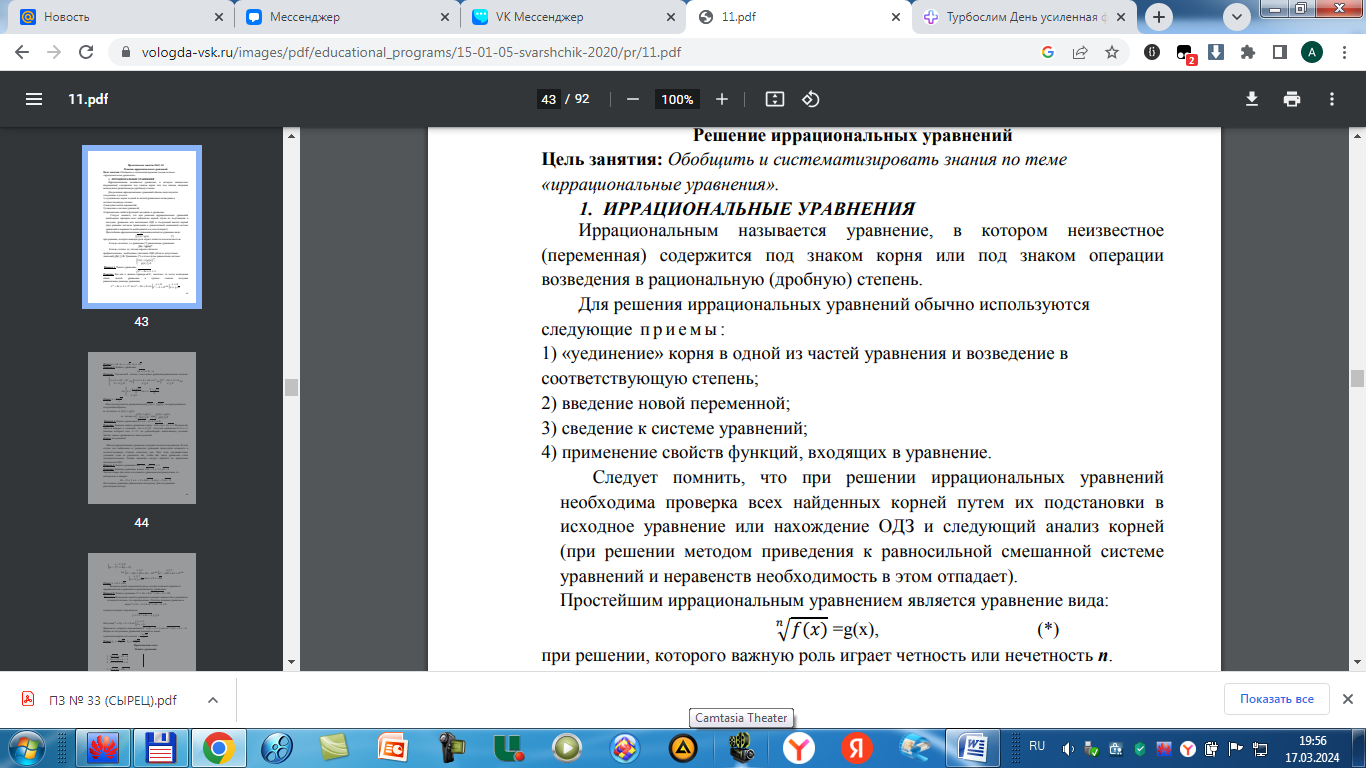Screen dimensions: 1366x768
Task: Click line 3) сведение к системе уравнений
Action: click(x=674, y=427)
